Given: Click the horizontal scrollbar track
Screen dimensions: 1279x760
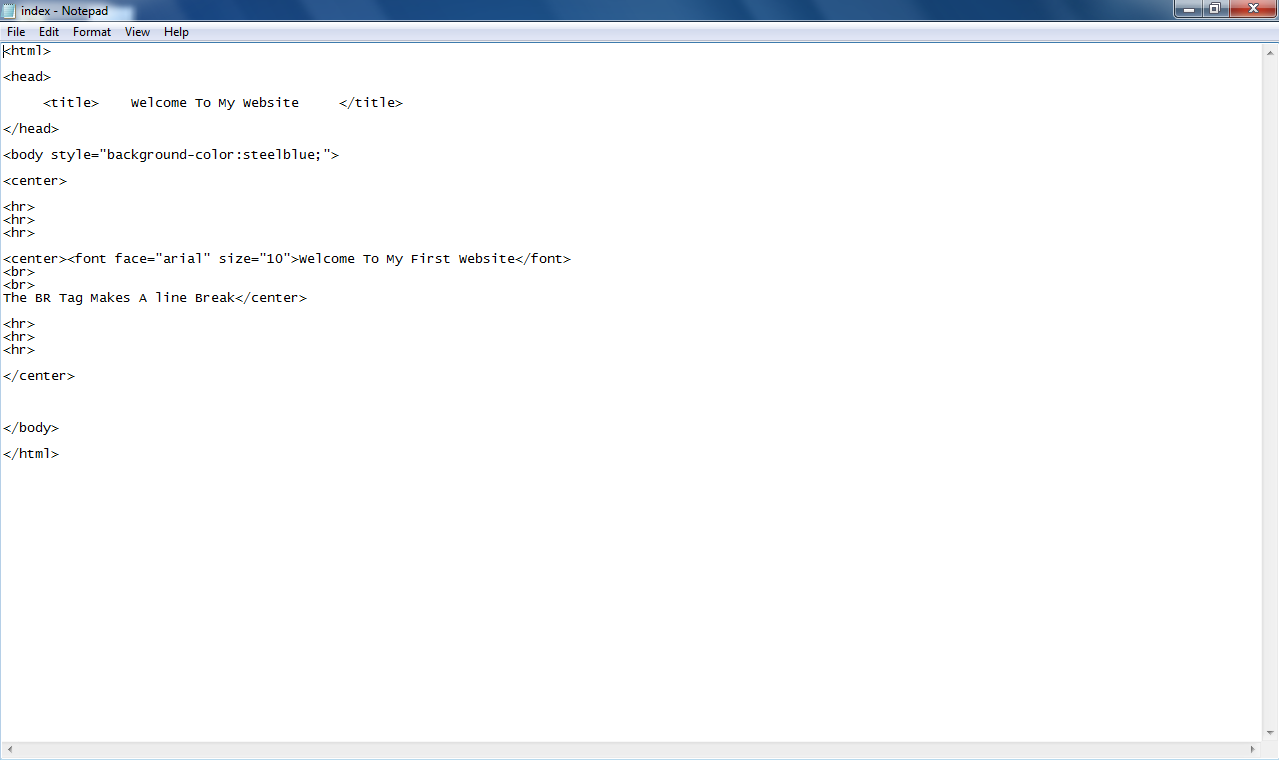Looking at the screenshot, I should click(630, 747).
